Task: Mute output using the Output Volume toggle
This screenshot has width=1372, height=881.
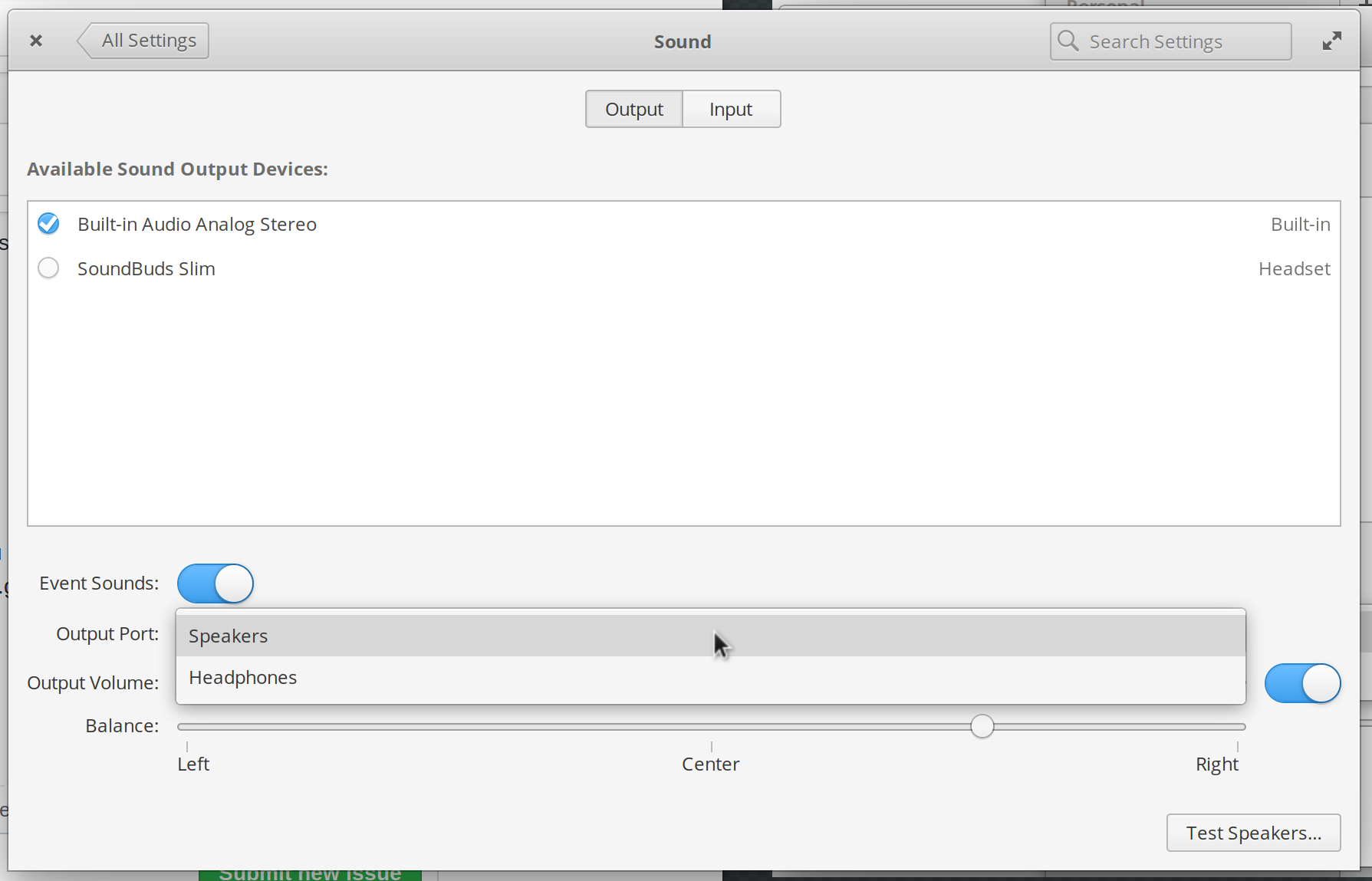Action: pos(1303,683)
